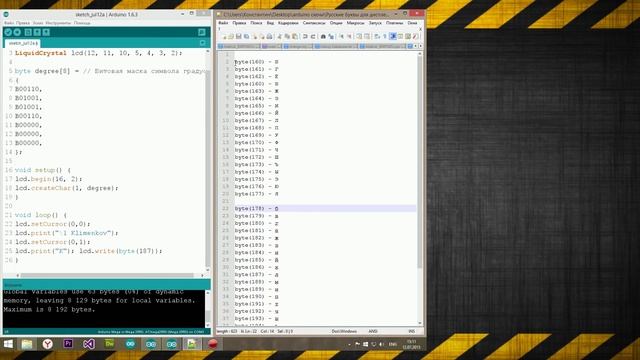
Task: Open the Синтаксисы menu in Notepad++
Action: 314,23
